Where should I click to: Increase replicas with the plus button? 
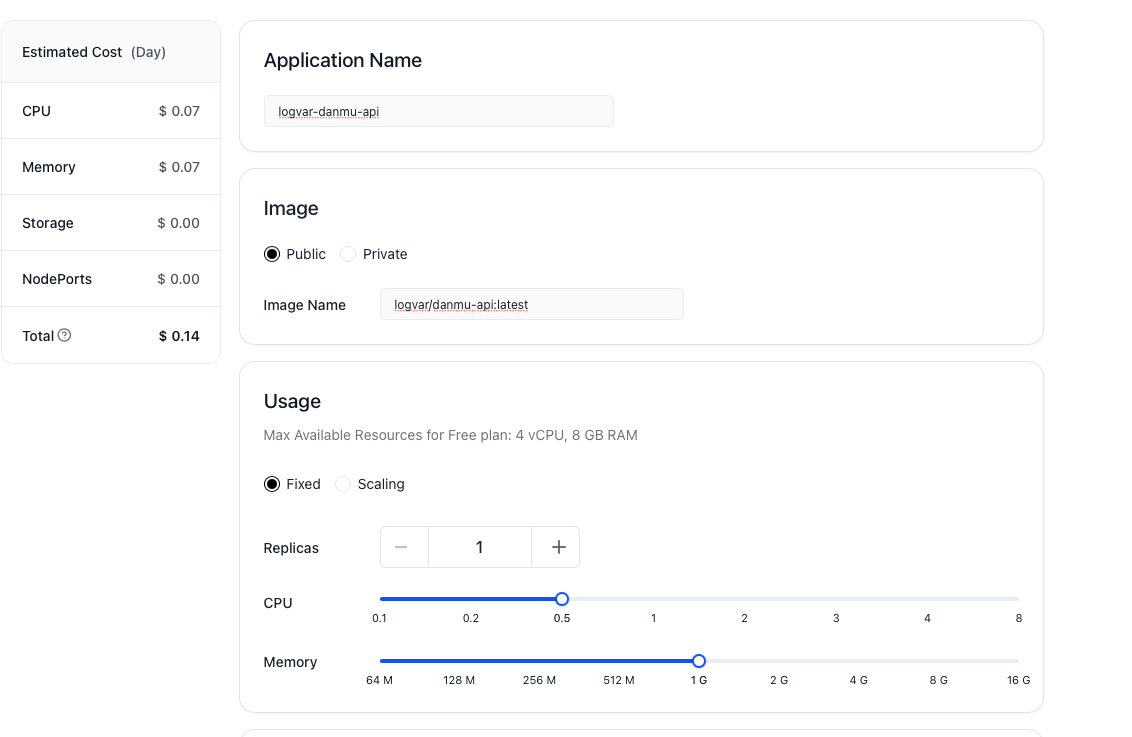tap(558, 547)
